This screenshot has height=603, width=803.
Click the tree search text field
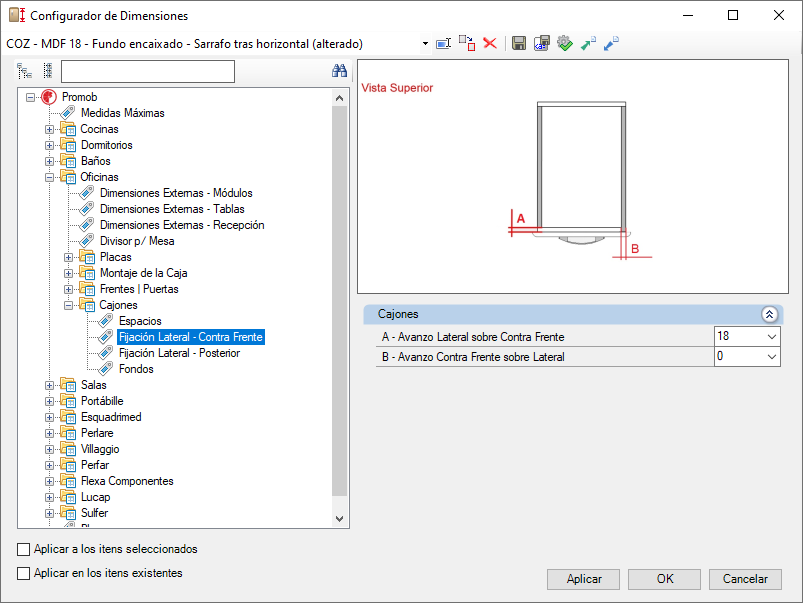click(147, 71)
